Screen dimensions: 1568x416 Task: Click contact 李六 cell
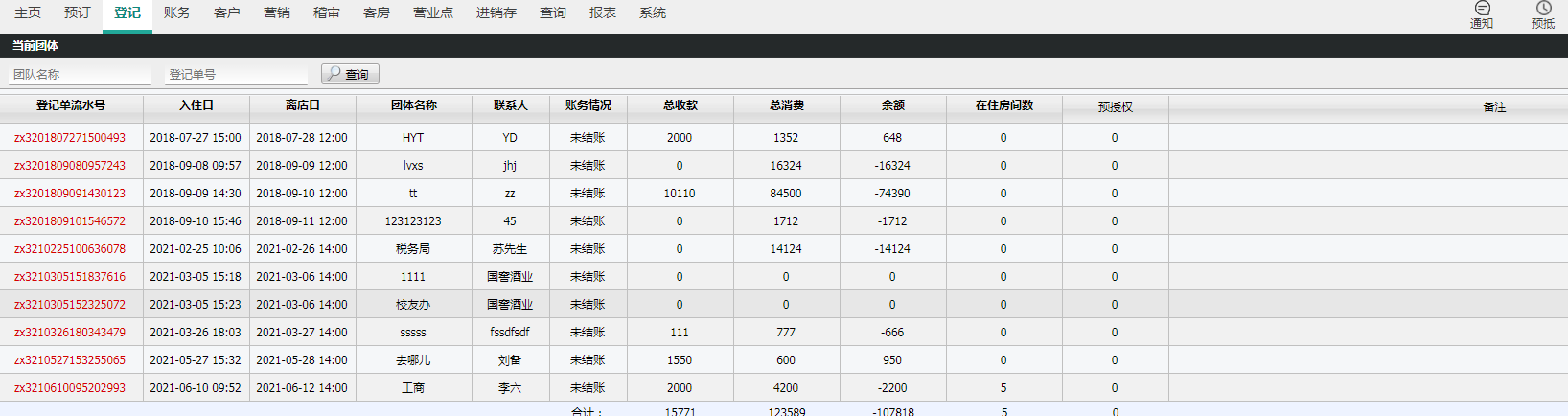(x=510, y=388)
